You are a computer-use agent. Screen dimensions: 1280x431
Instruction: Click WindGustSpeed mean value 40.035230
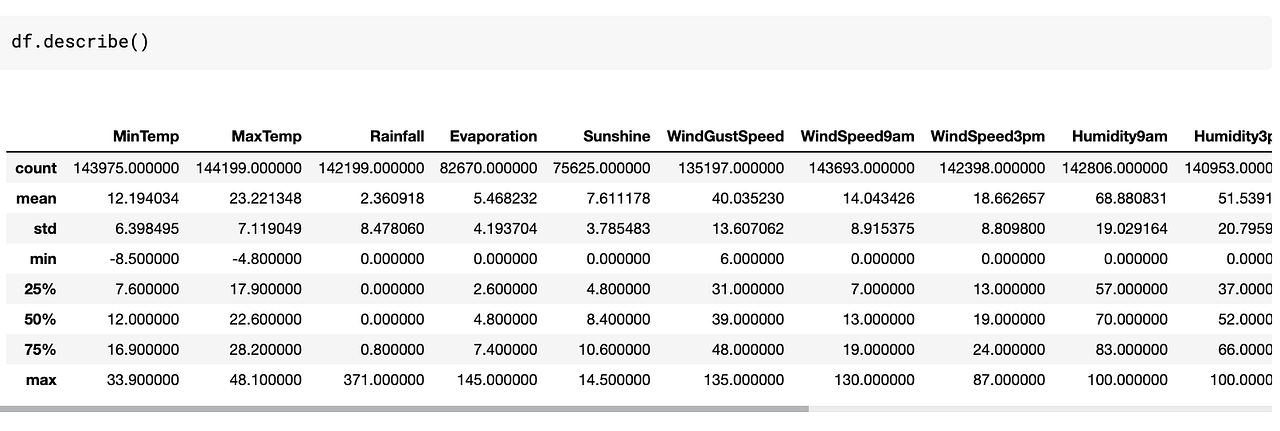(x=750, y=198)
